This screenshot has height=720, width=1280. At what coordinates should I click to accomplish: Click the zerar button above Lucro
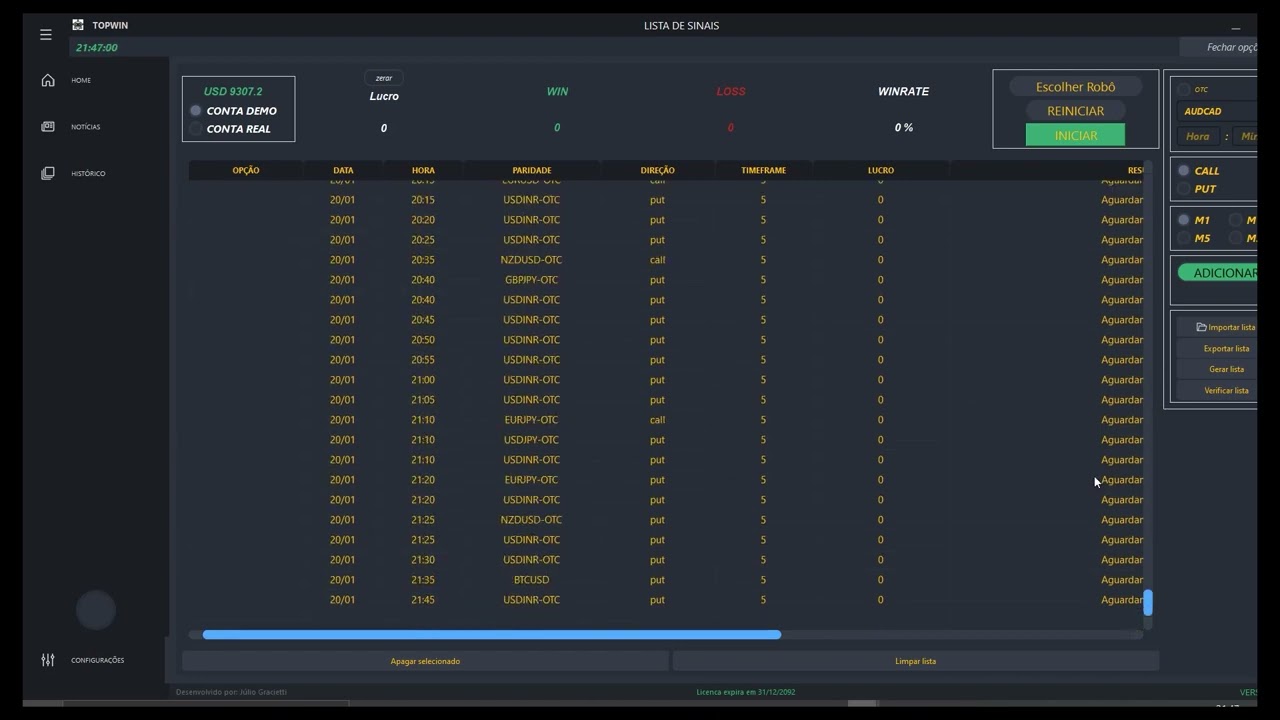click(x=384, y=78)
